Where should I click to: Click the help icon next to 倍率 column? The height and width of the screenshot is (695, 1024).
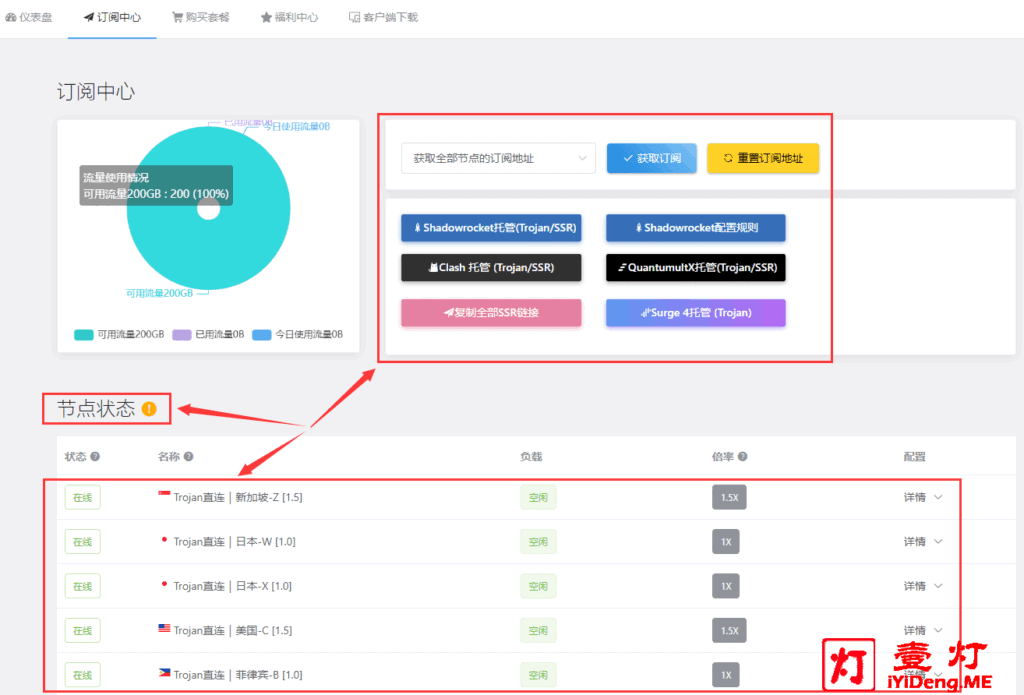[x=743, y=457]
